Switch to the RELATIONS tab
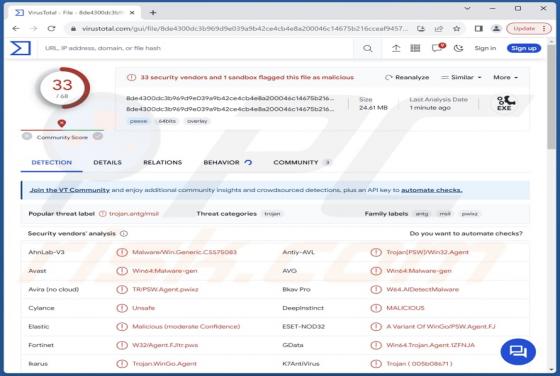This screenshot has height=376, width=560. (x=162, y=162)
